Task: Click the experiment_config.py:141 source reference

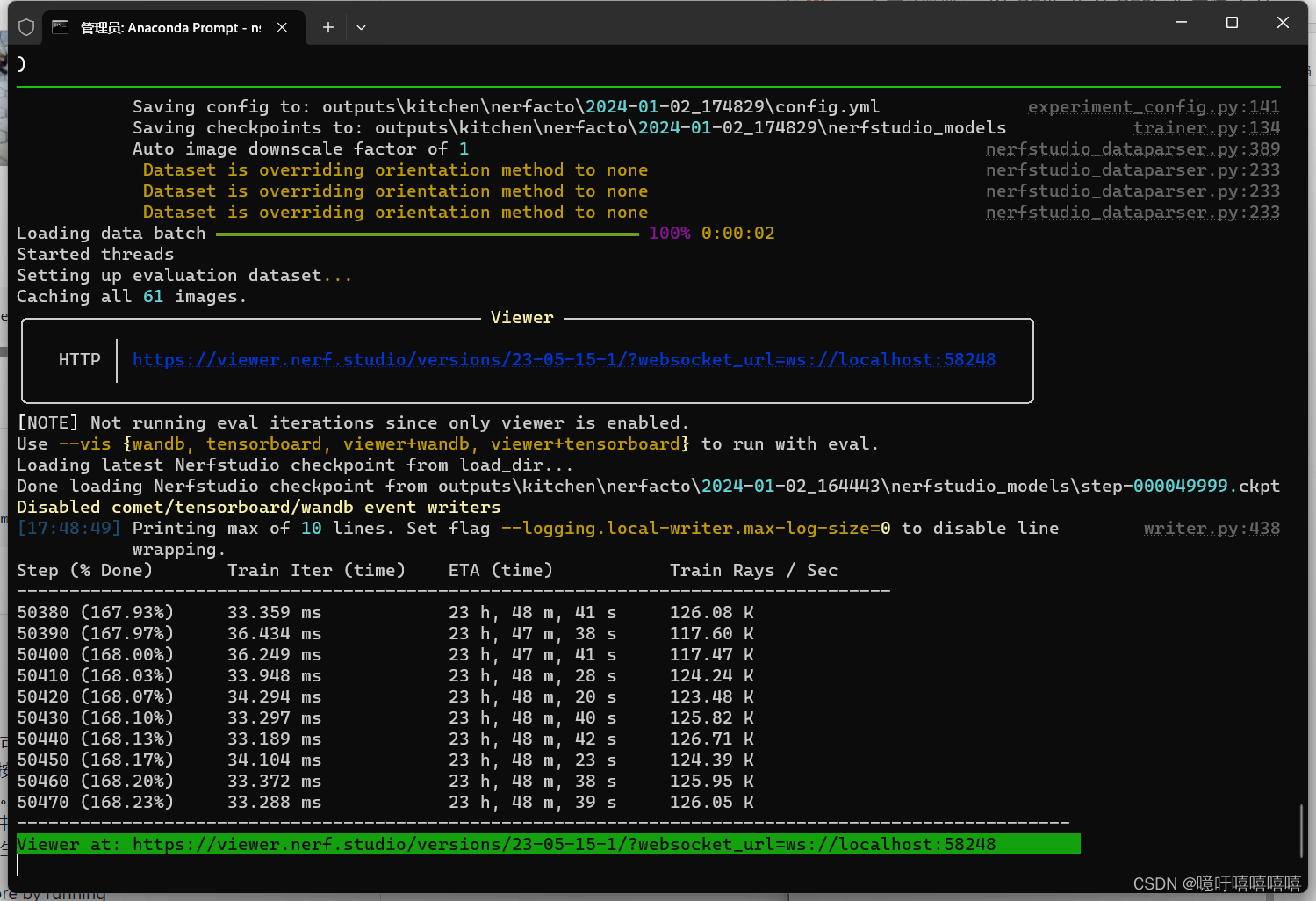Action: [x=1154, y=106]
